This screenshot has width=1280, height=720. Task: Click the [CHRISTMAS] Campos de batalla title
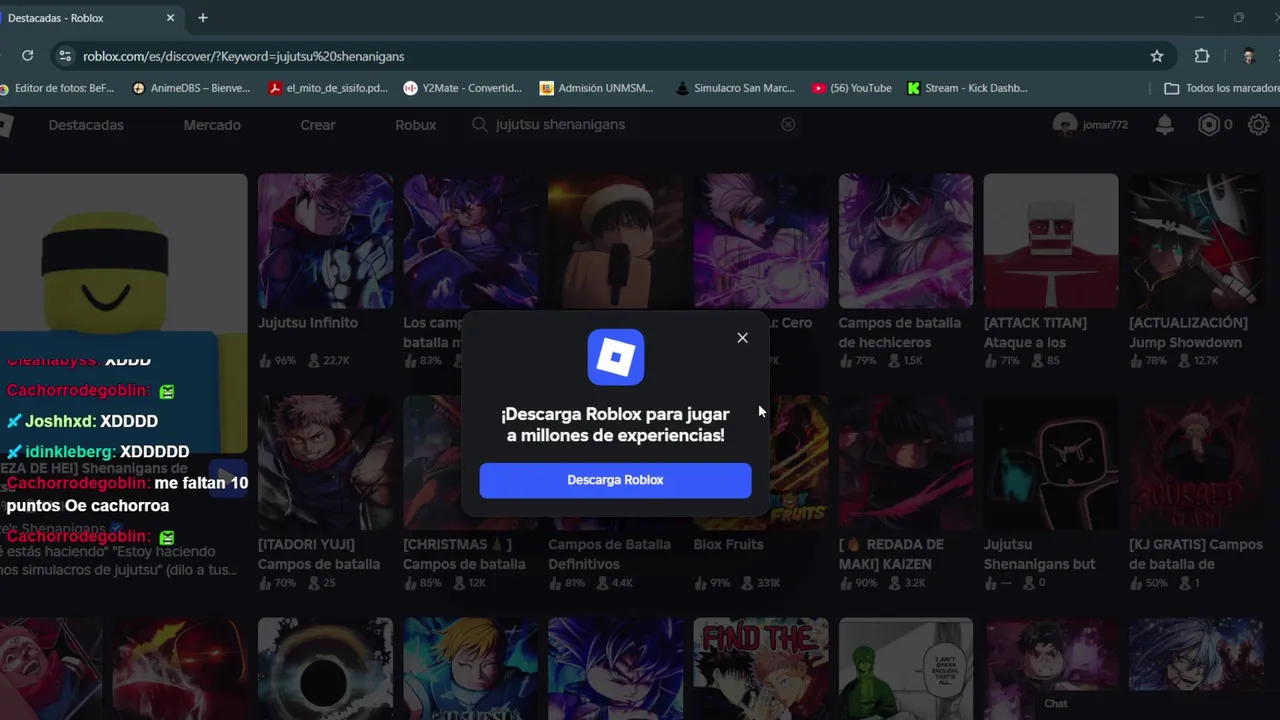pyautogui.click(x=464, y=554)
